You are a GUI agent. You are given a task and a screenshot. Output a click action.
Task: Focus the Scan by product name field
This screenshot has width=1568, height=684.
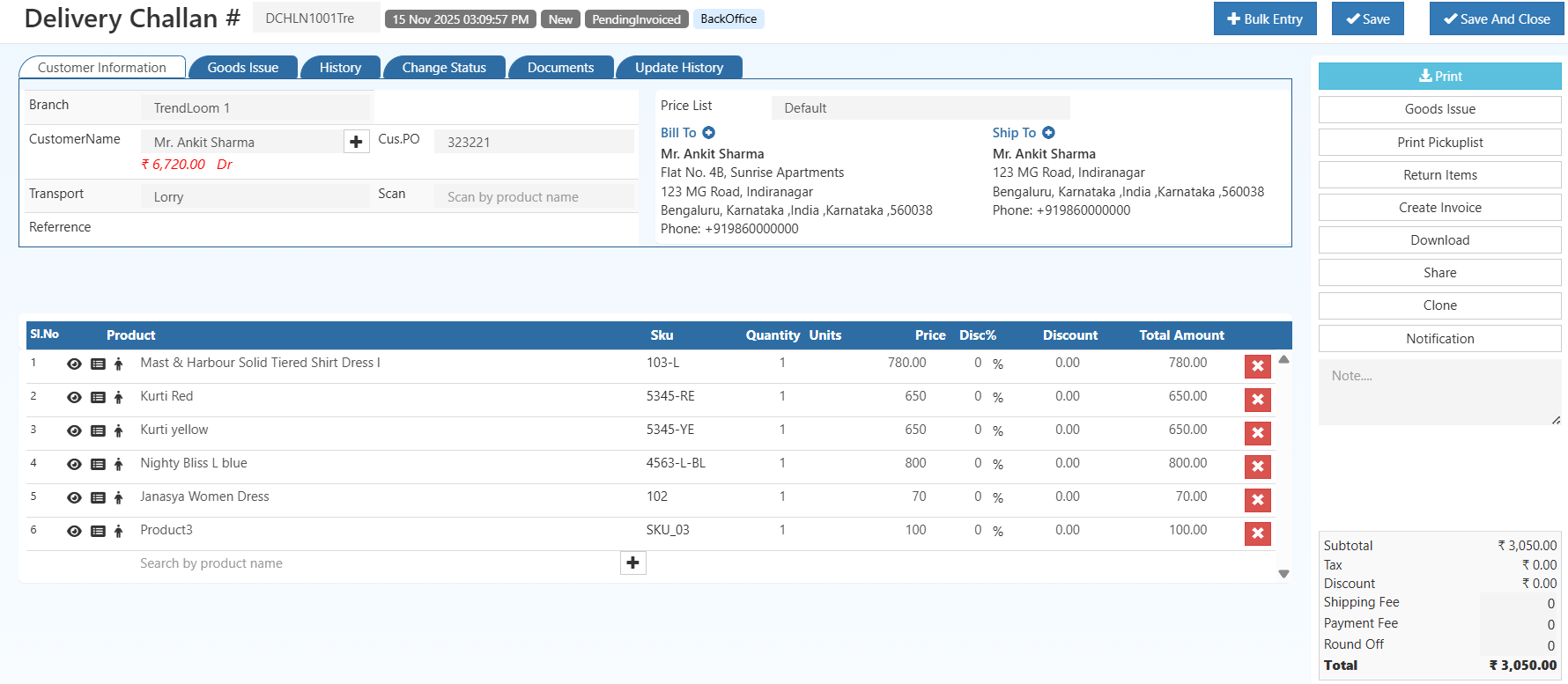click(x=534, y=197)
